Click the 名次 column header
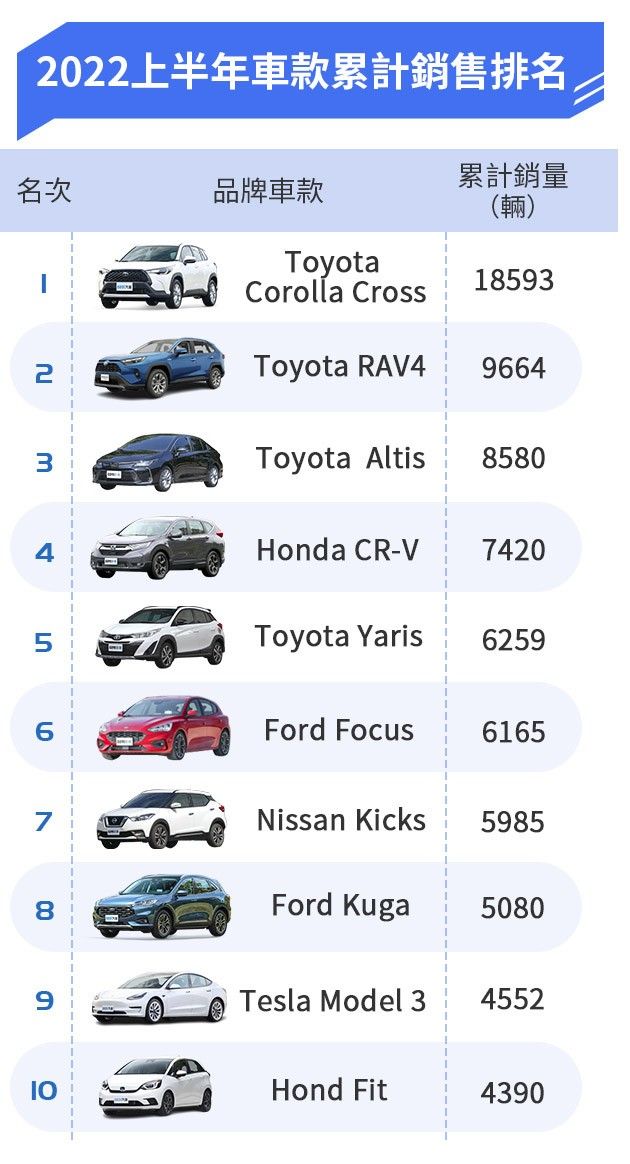This screenshot has height=1164, width=630. coord(44,190)
